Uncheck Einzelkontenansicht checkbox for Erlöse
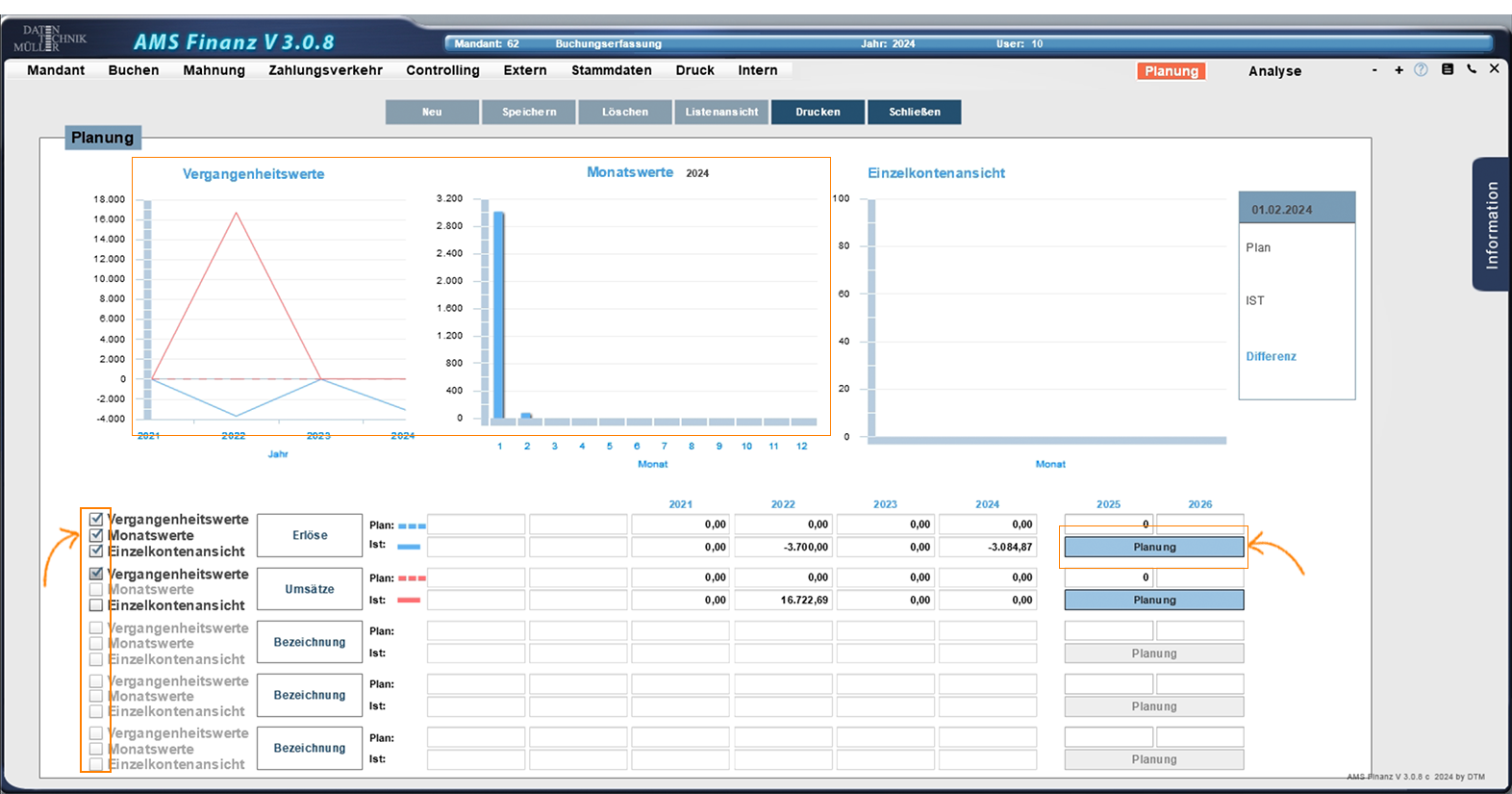The image size is (1512, 794). coord(96,551)
